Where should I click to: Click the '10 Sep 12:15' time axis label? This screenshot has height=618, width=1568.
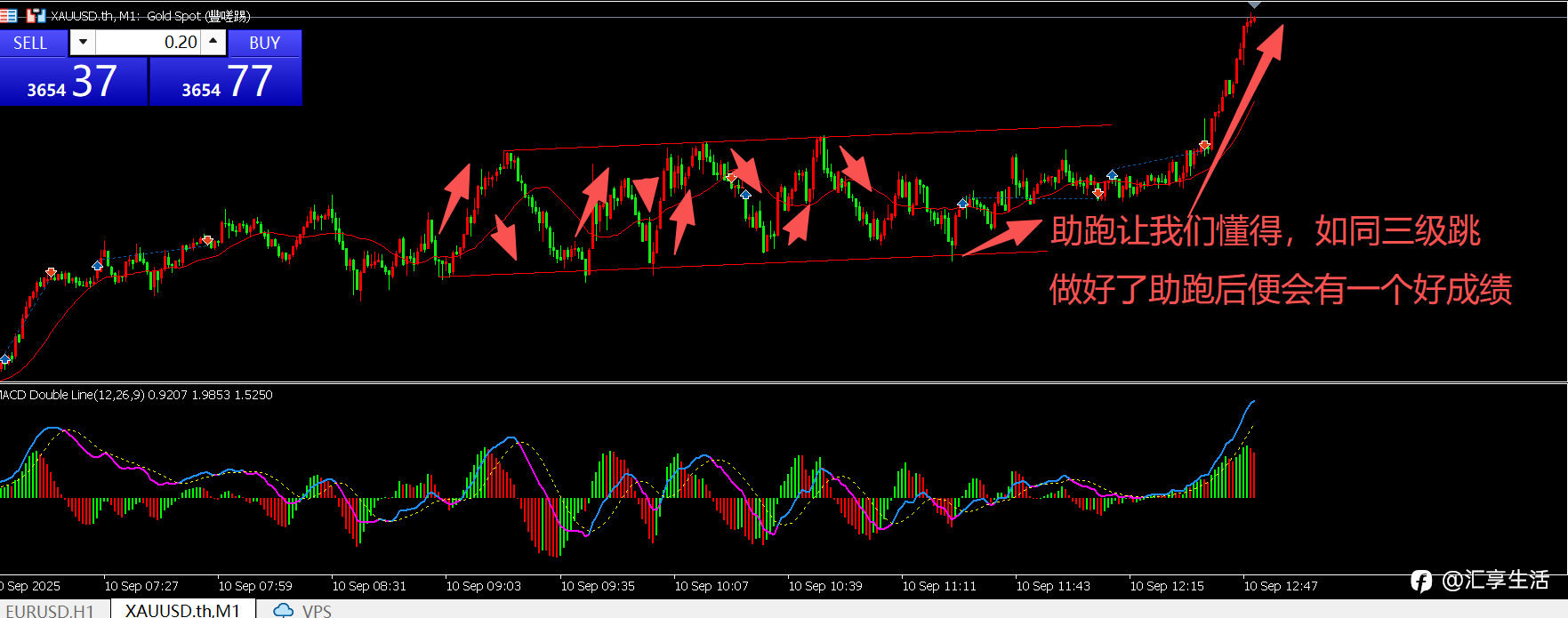(x=1167, y=586)
